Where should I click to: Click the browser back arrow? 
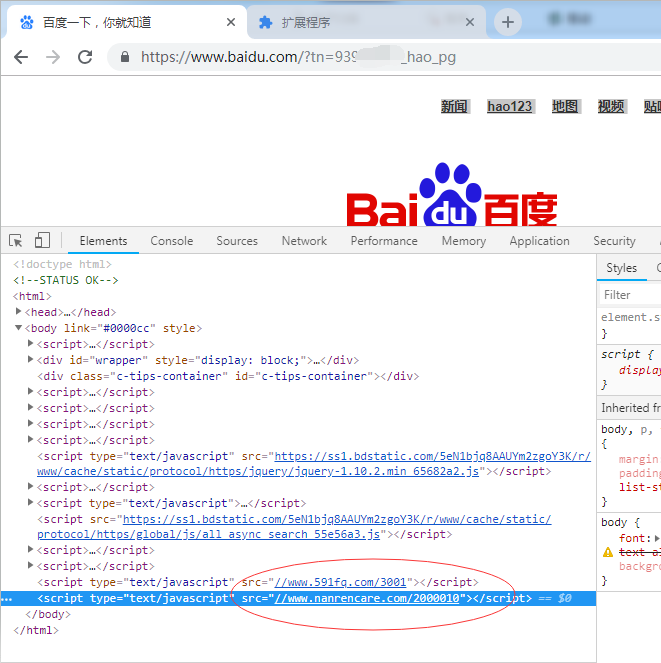21,57
